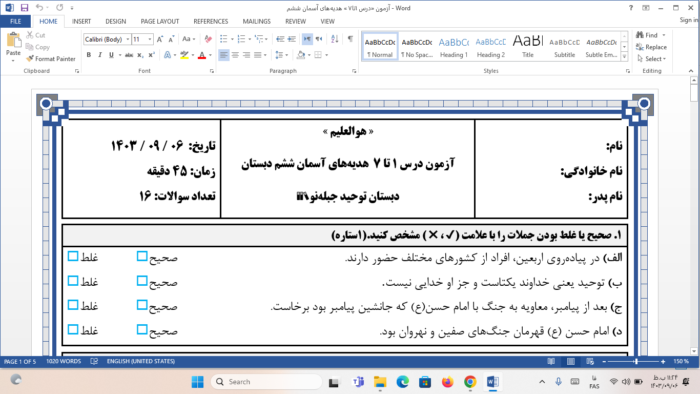
Task: Check صحیح box for statement ج
Action: point(142,305)
